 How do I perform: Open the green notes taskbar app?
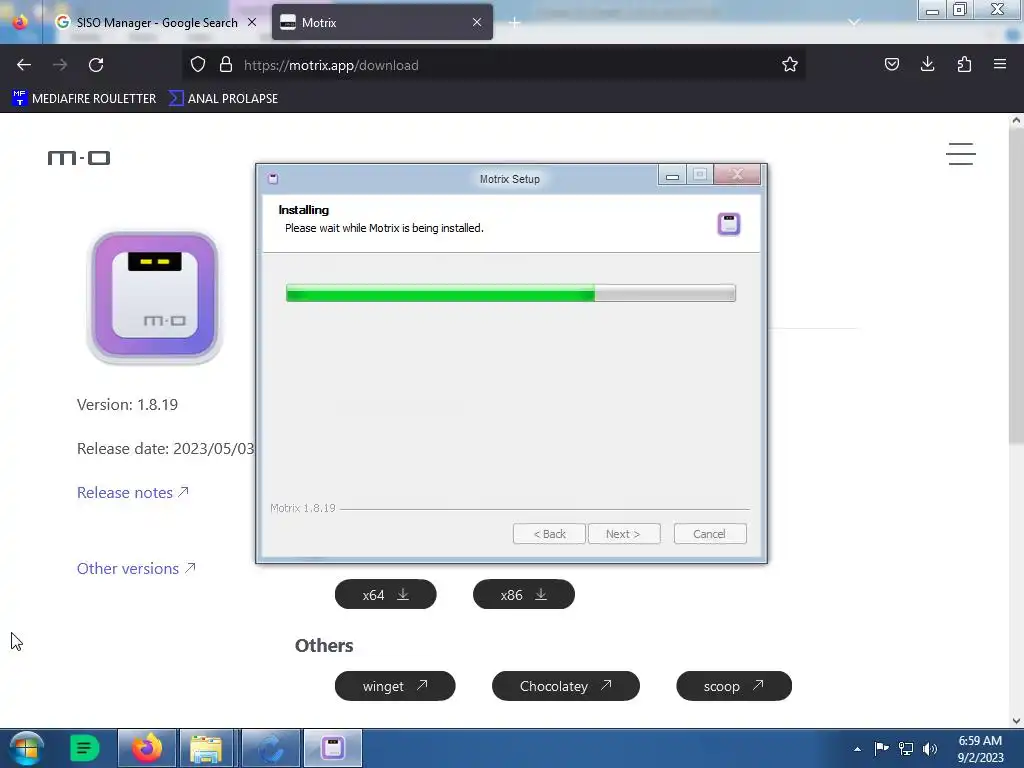84,748
